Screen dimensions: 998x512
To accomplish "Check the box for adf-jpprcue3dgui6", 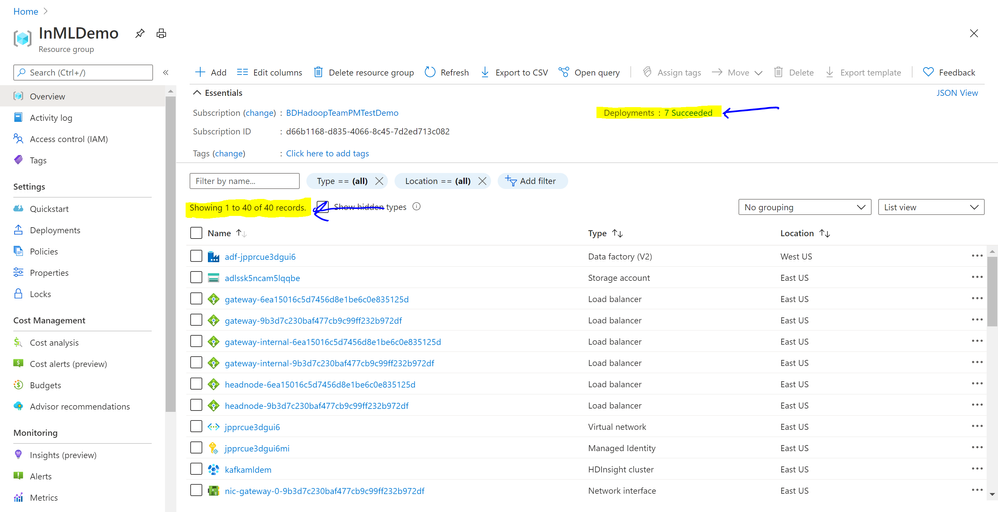I will (x=196, y=257).
